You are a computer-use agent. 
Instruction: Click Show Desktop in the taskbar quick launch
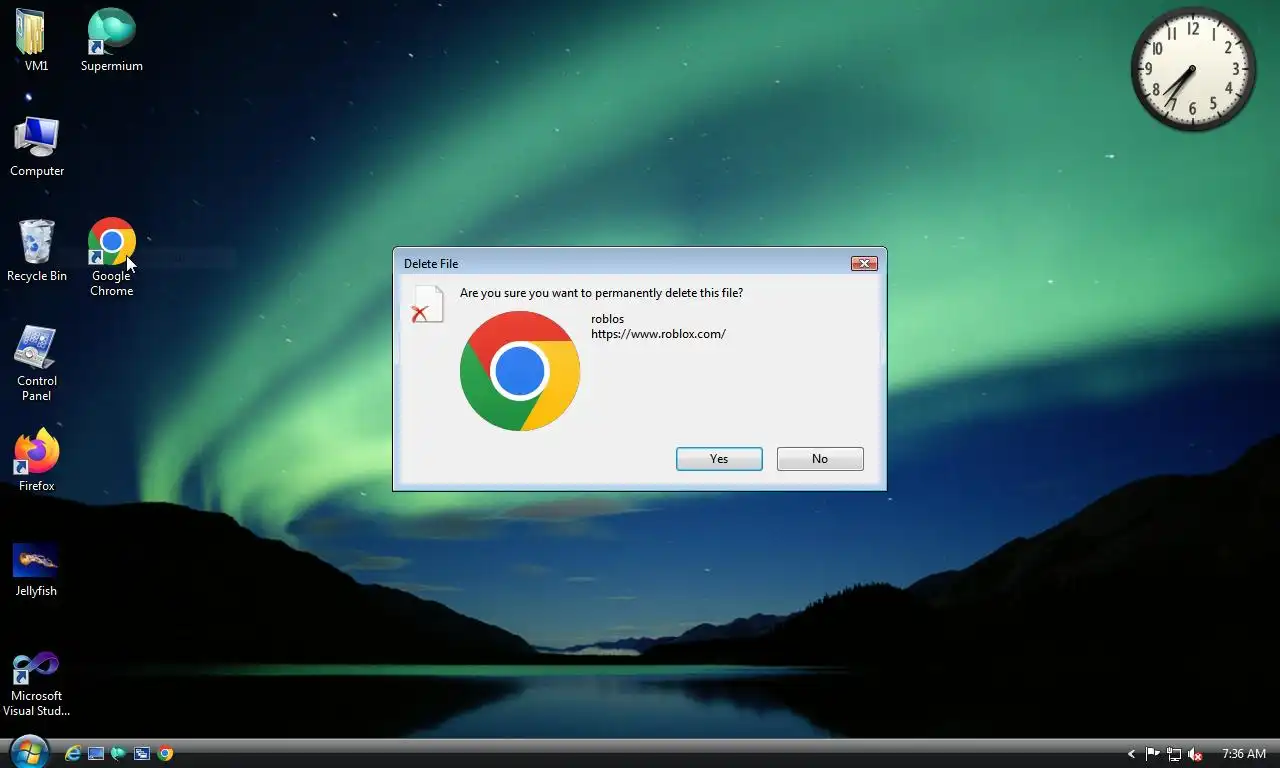(96, 754)
